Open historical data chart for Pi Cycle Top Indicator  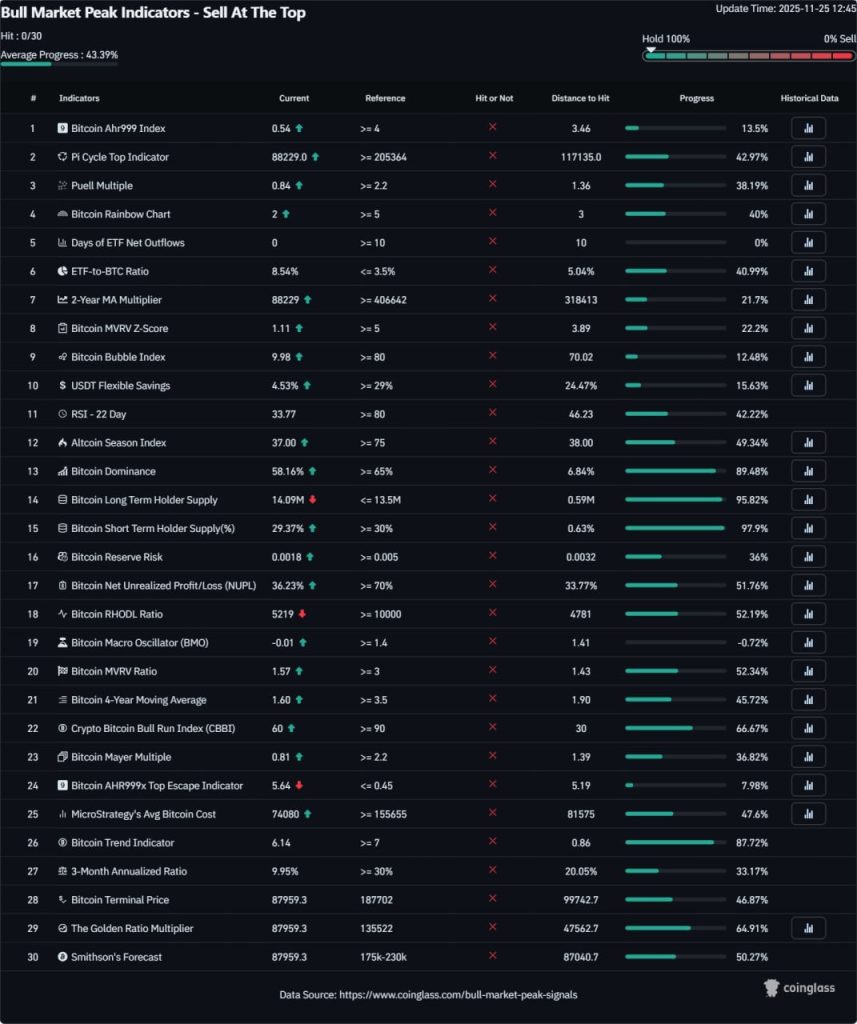(808, 156)
